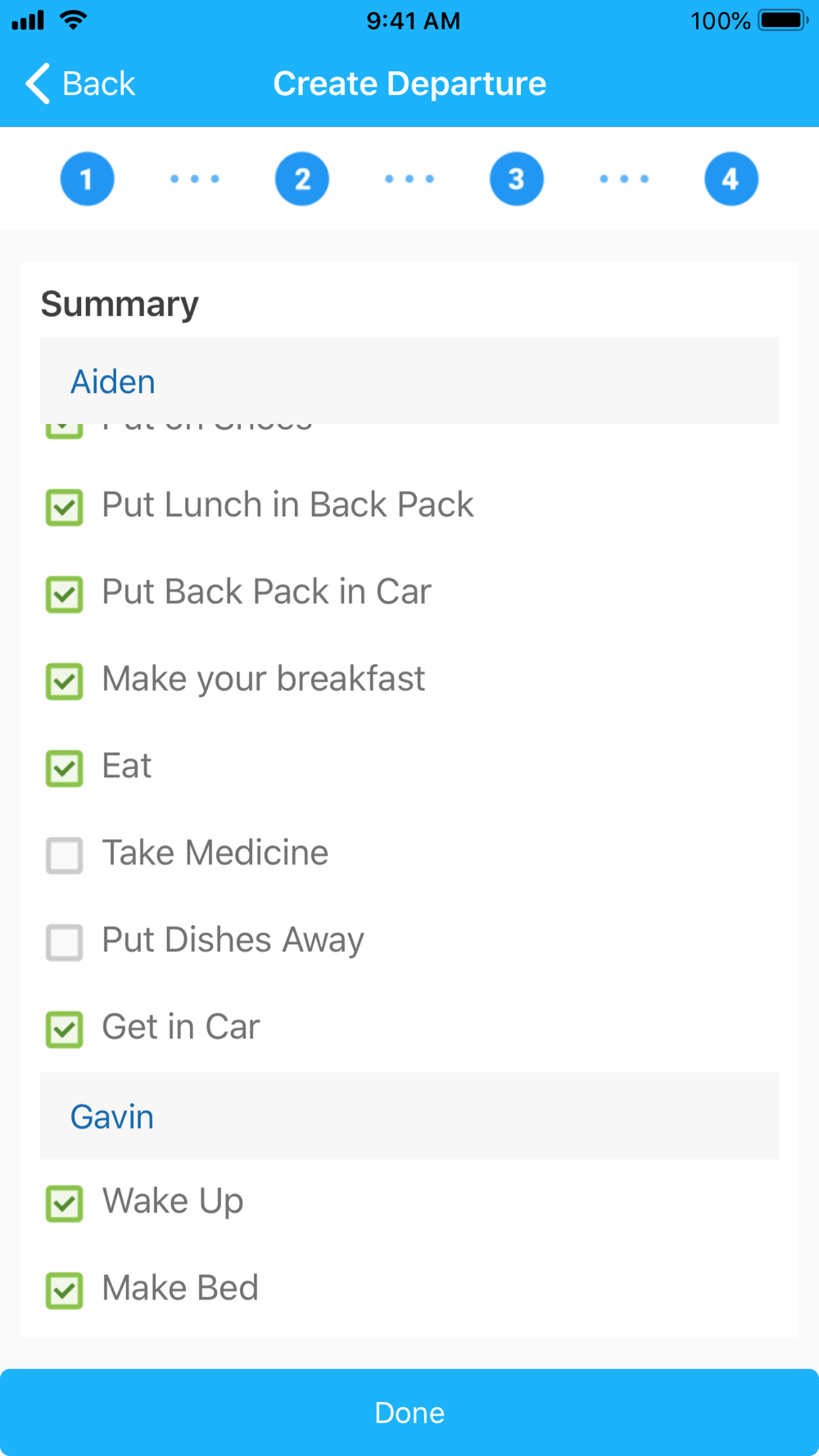Toggle Make your breakfast checkbox

coord(64,681)
